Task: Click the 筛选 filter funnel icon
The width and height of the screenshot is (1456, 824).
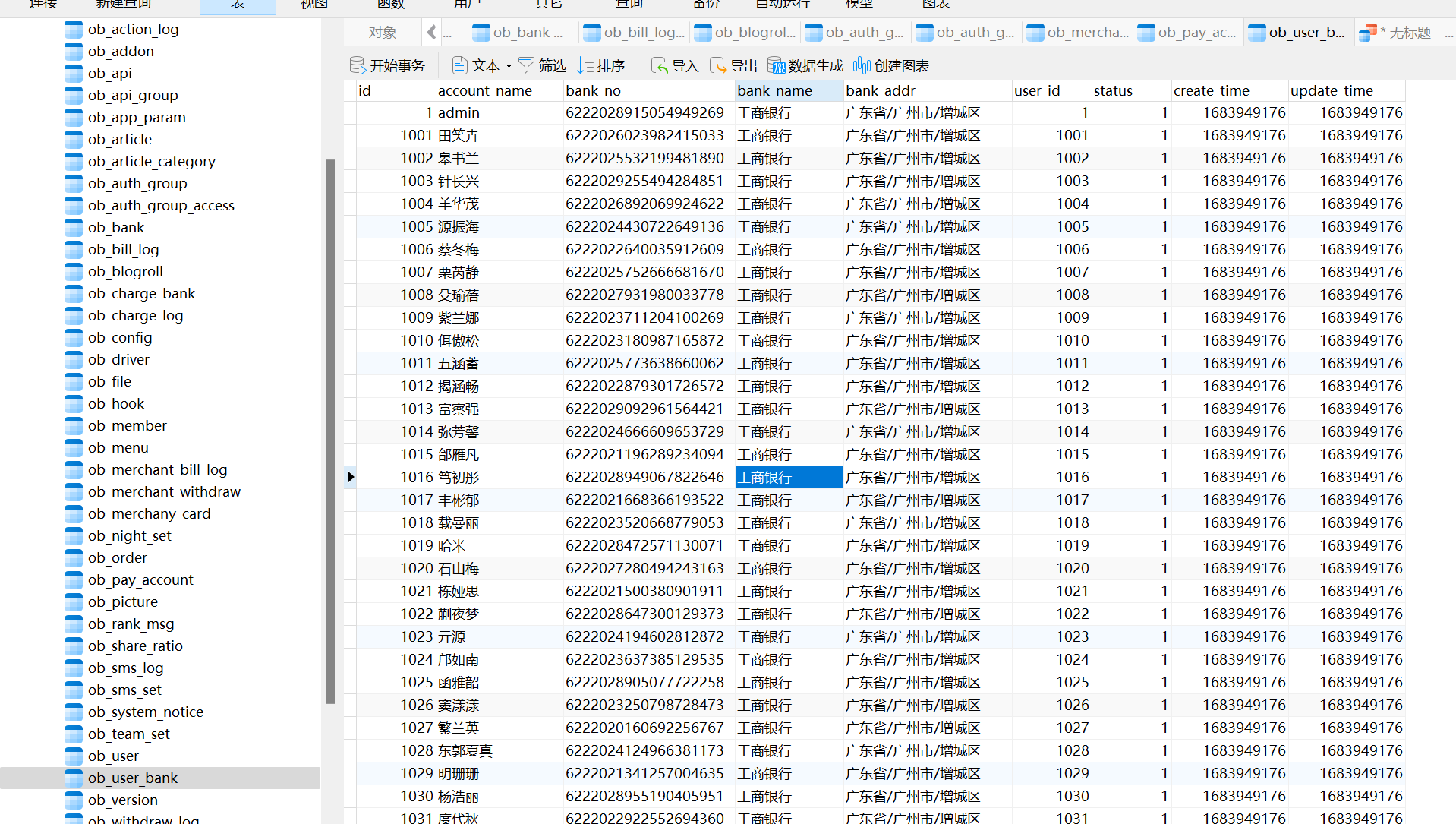Action: coord(526,66)
